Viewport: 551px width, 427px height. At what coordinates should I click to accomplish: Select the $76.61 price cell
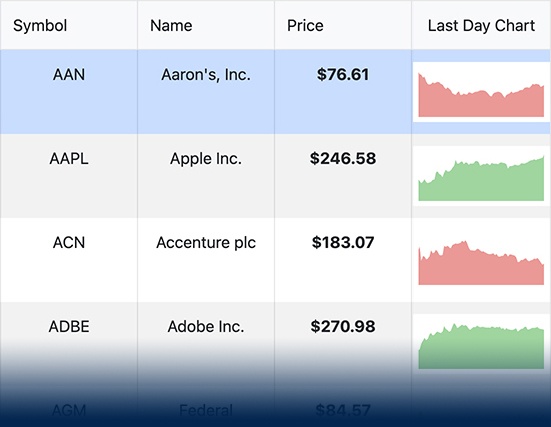click(x=343, y=92)
